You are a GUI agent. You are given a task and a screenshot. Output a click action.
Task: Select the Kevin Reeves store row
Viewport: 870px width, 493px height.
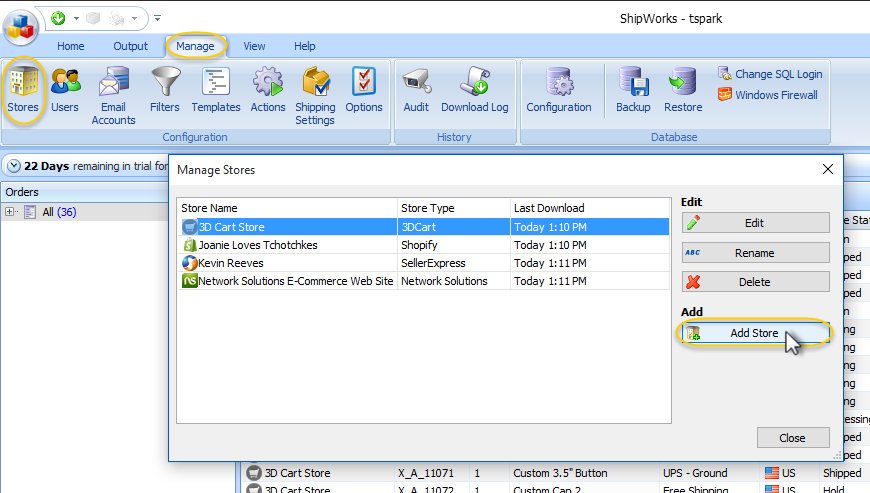pyautogui.click(x=423, y=263)
